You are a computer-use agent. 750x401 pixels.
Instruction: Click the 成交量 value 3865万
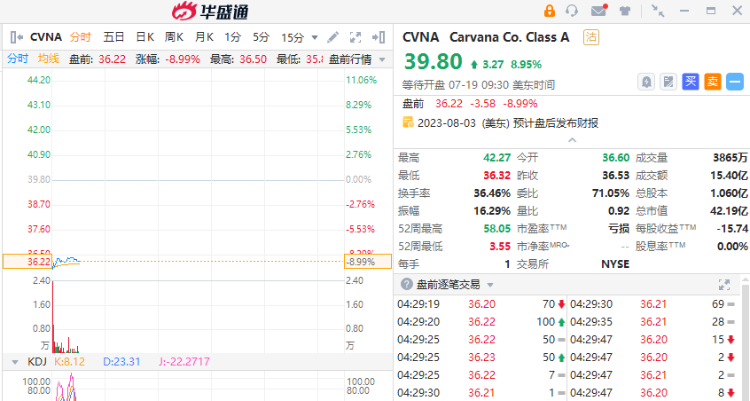point(730,158)
